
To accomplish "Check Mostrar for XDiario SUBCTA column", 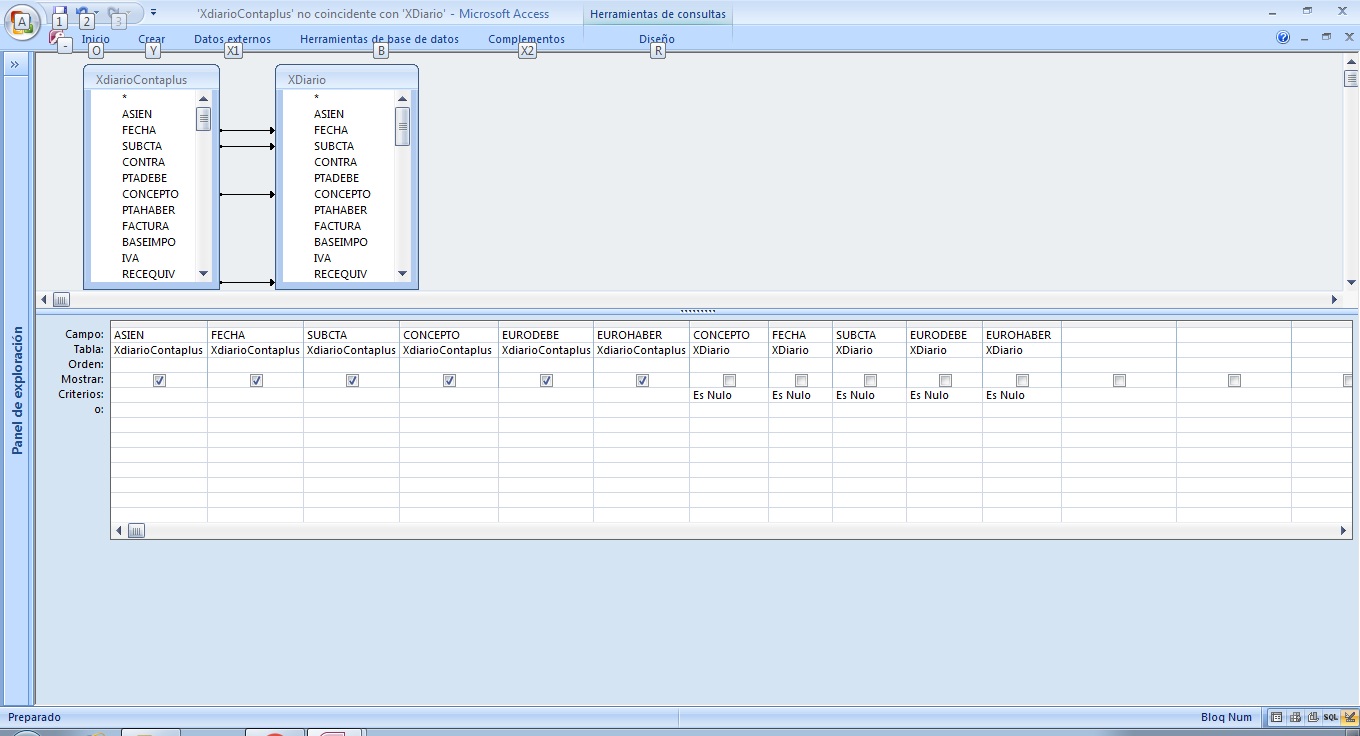I will 870,380.
